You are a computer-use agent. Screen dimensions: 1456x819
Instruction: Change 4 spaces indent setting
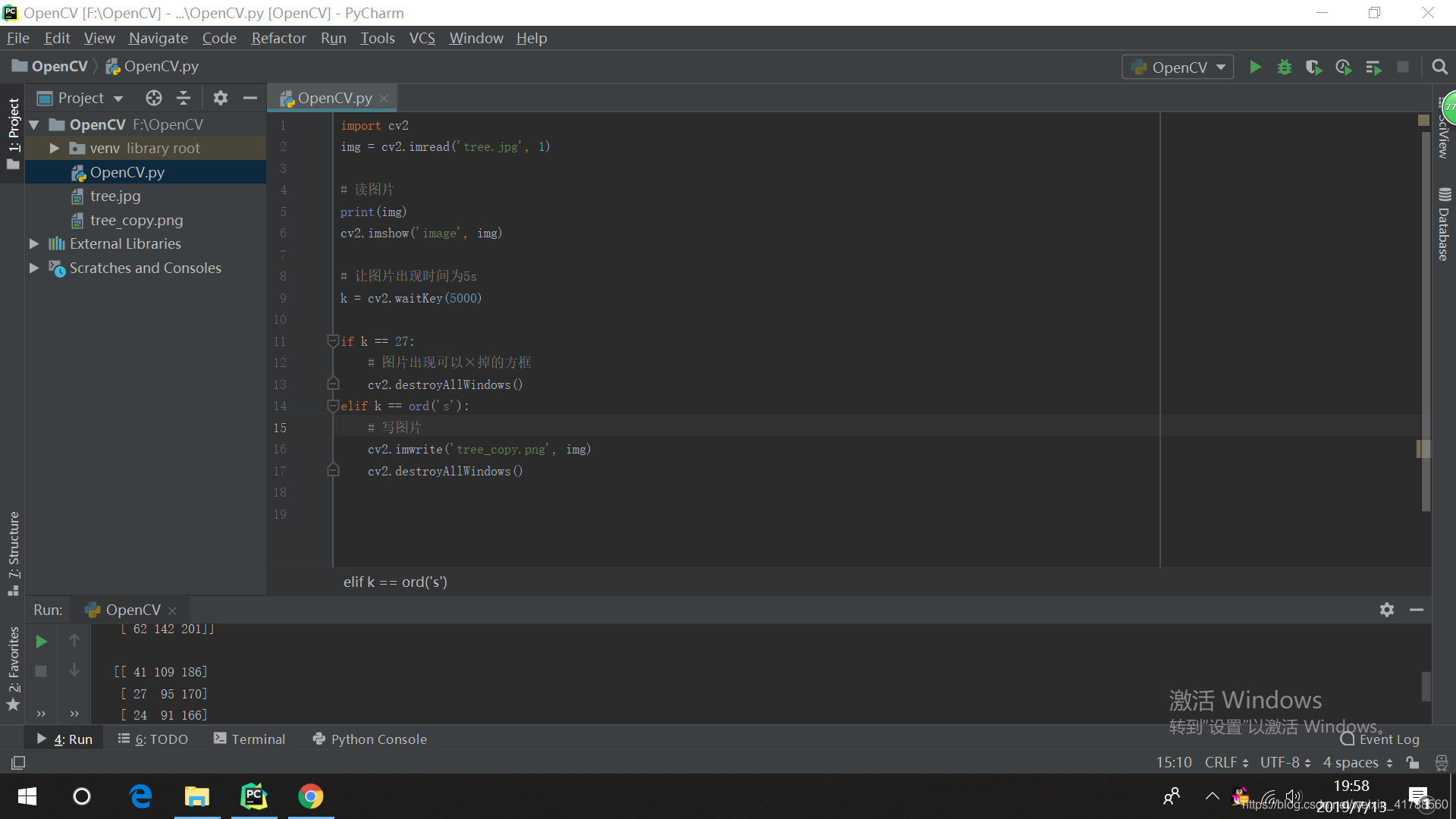click(1357, 762)
